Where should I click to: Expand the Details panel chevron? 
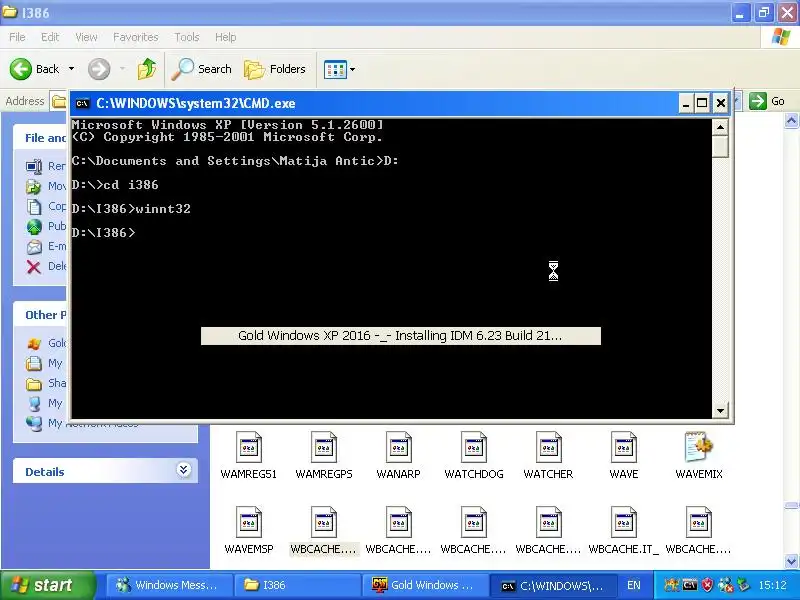point(184,469)
